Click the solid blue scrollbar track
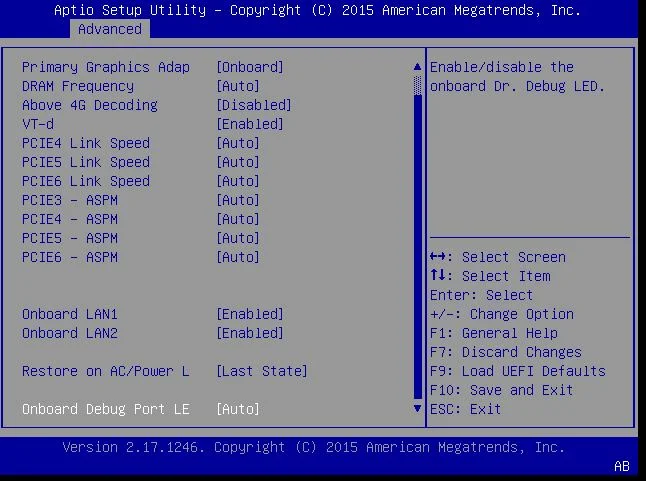This screenshot has width=646, height=481. pos(417,247)
